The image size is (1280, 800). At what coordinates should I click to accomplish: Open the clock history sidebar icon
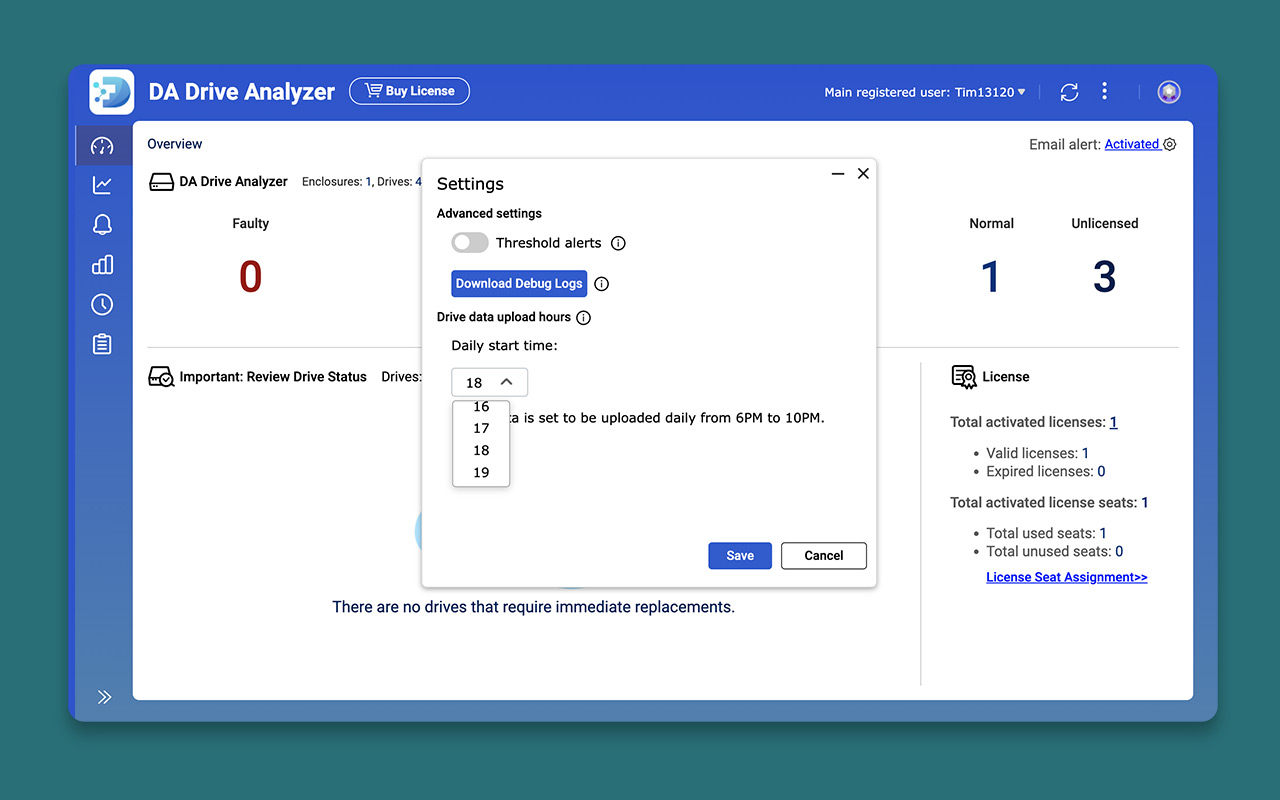(102, 305)
